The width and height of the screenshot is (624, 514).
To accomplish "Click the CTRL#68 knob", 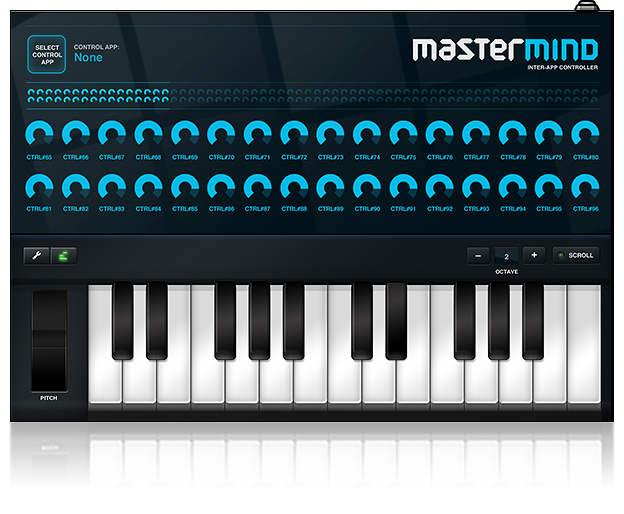I will coord(148,133).
